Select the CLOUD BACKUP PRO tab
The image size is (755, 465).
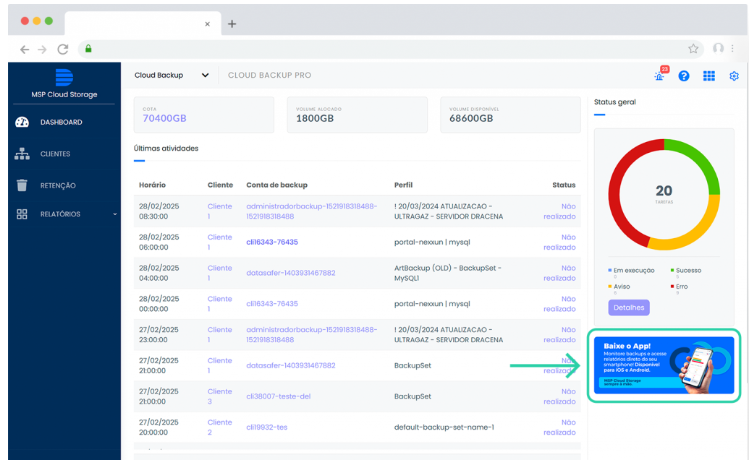269,75
